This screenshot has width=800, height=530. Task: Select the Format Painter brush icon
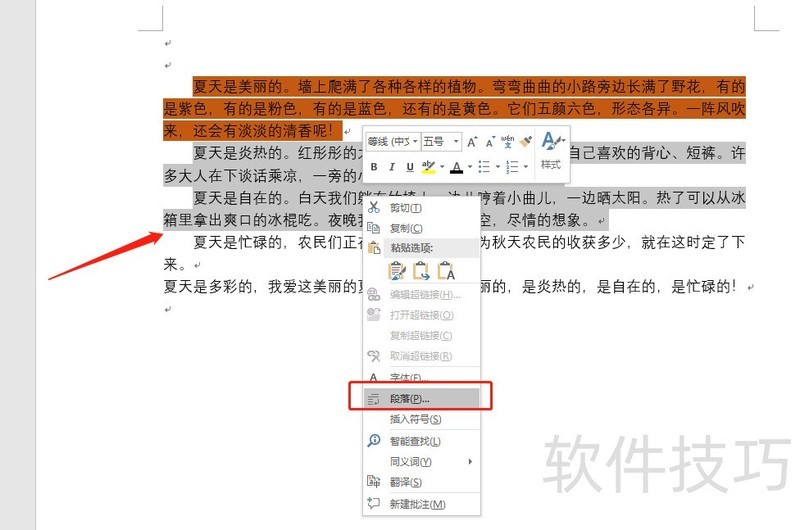[526, 141]
